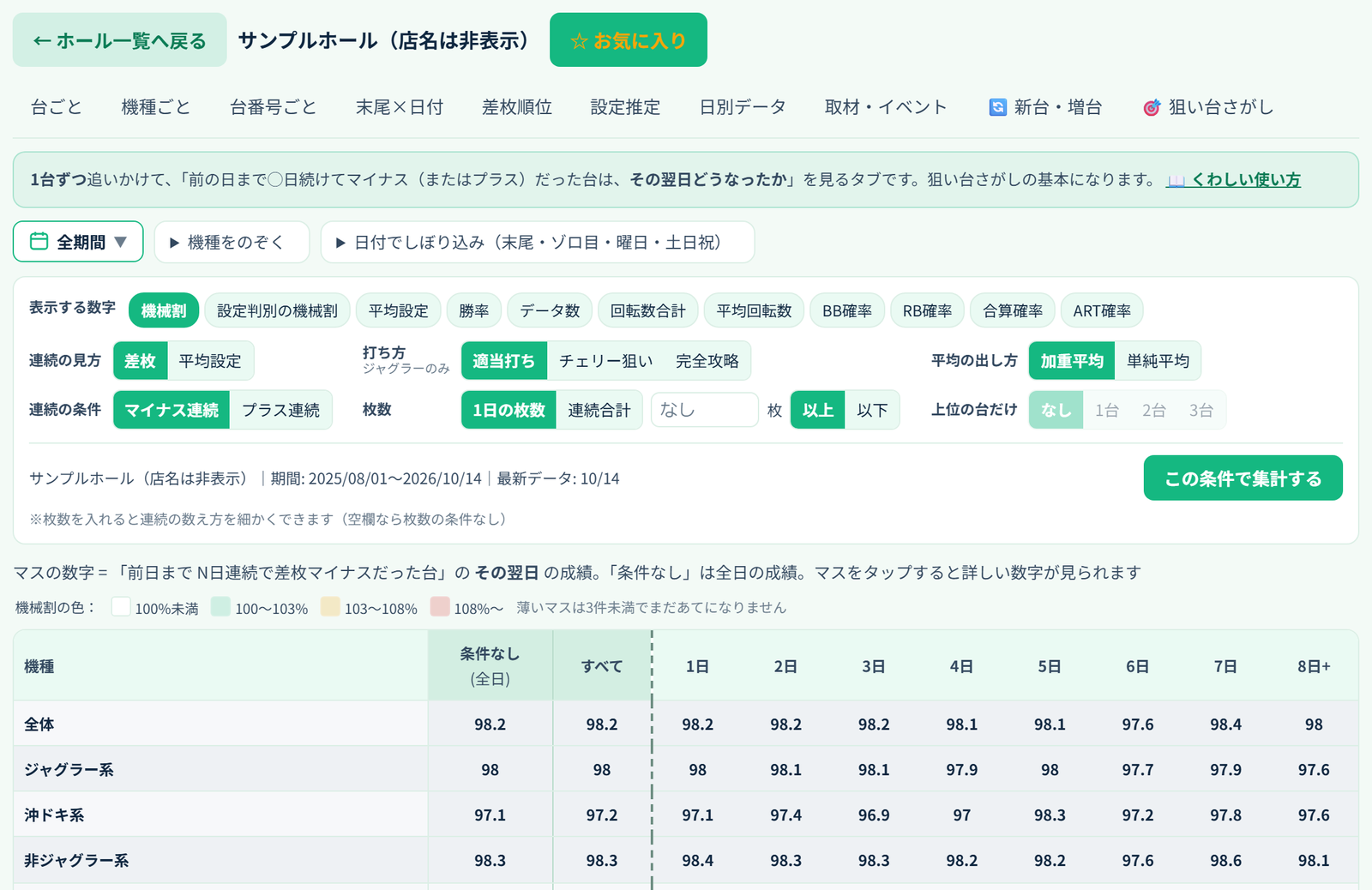
Task: Open the 日別データ tab
Action: pos(743,107)
